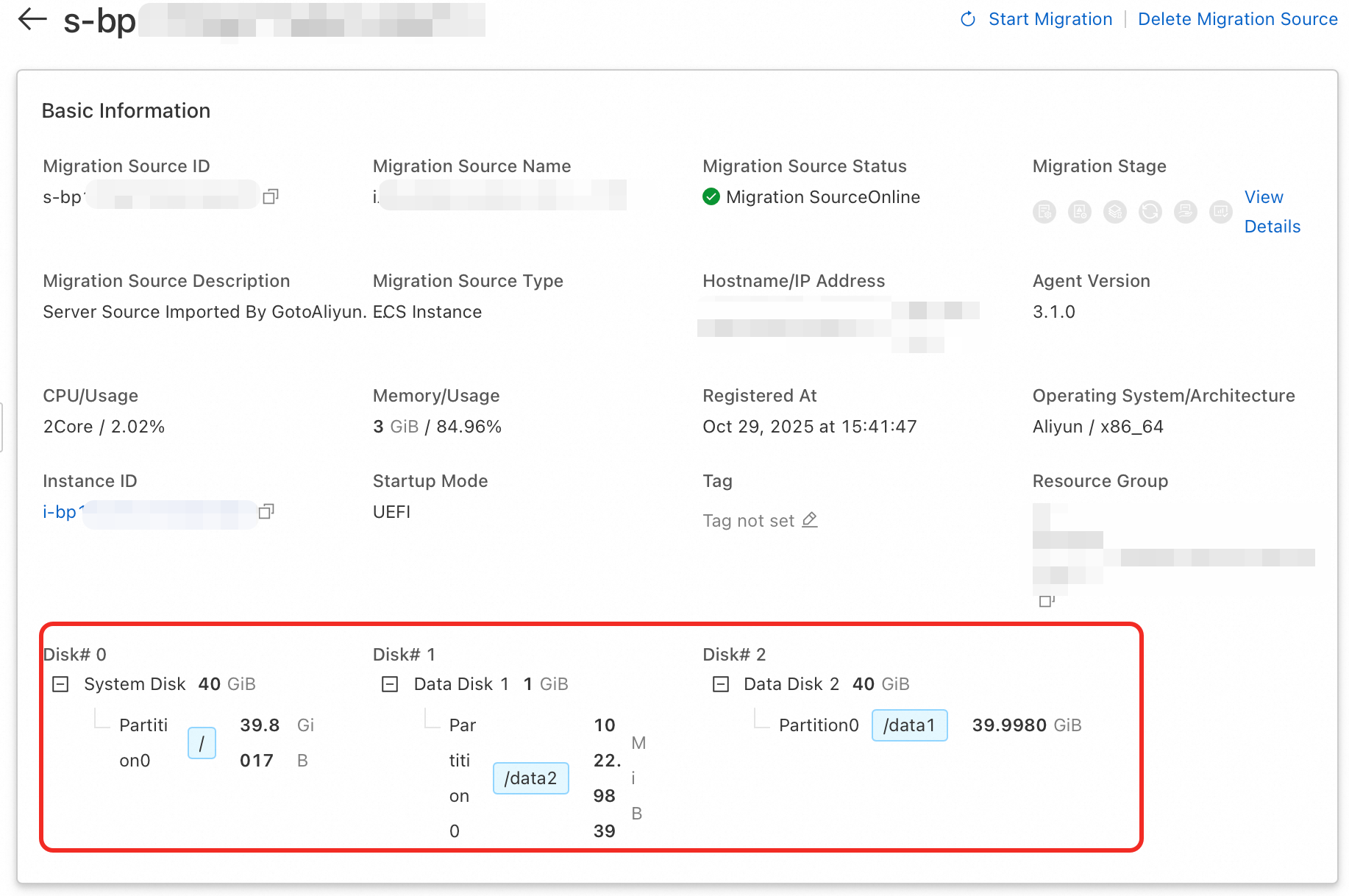Click the /data2 mount point tag
Viewport: 1349px width, 896px height.
click(x=530, y=778)
